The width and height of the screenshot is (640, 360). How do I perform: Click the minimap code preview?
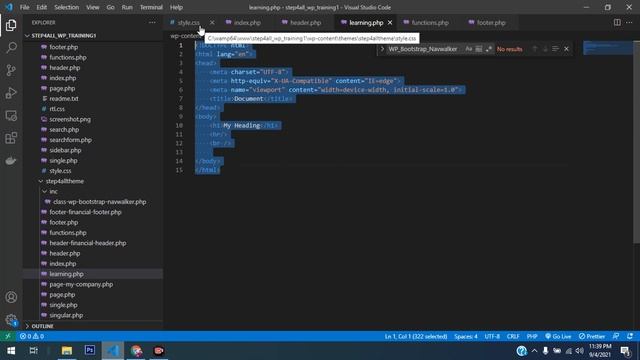[x=607, y=48]
